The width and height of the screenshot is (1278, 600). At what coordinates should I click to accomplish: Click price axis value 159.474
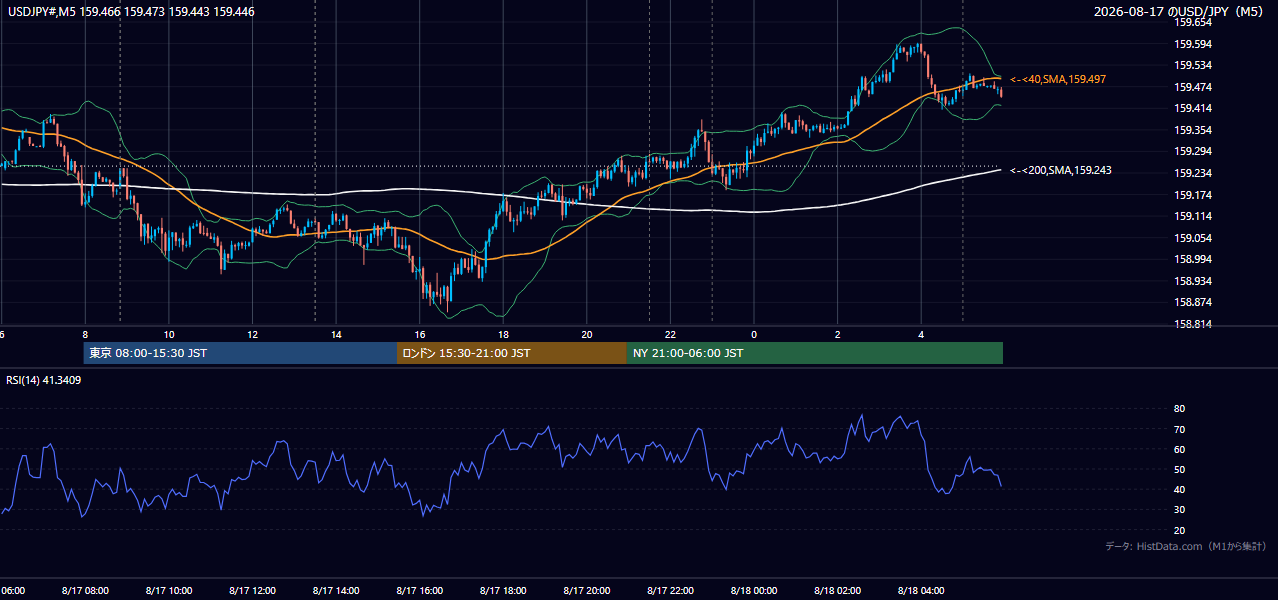pyautogui.click(x=1193, y=87)
